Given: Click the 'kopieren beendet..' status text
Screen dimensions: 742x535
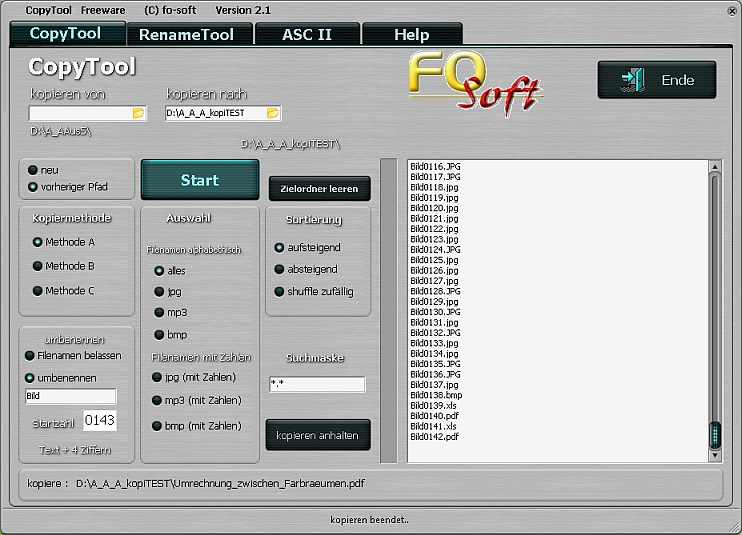Looking at the screenshot, I should click(369, 520).
